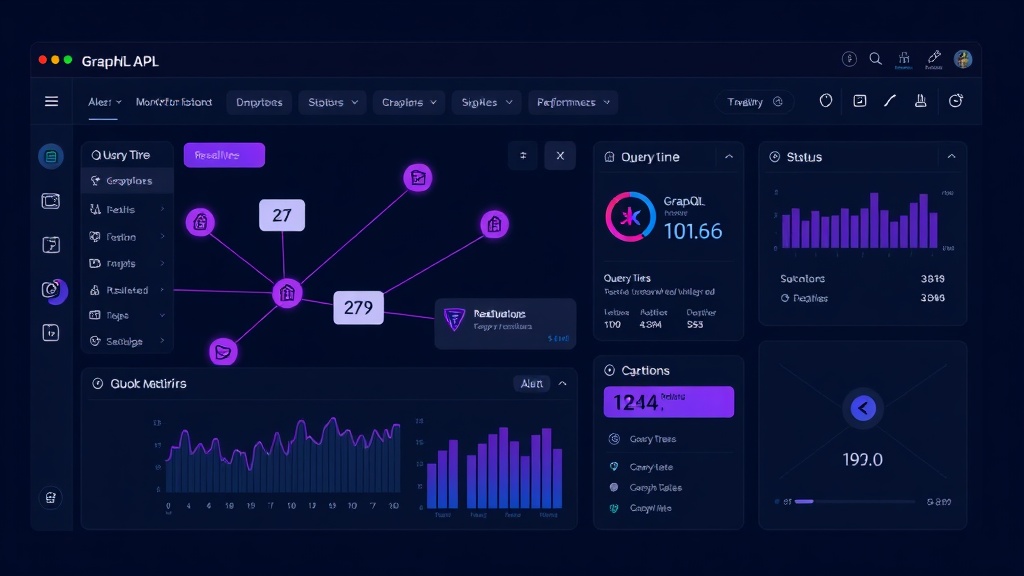
Task: Click the link in Resfuoions card
Action: [558, 338]
